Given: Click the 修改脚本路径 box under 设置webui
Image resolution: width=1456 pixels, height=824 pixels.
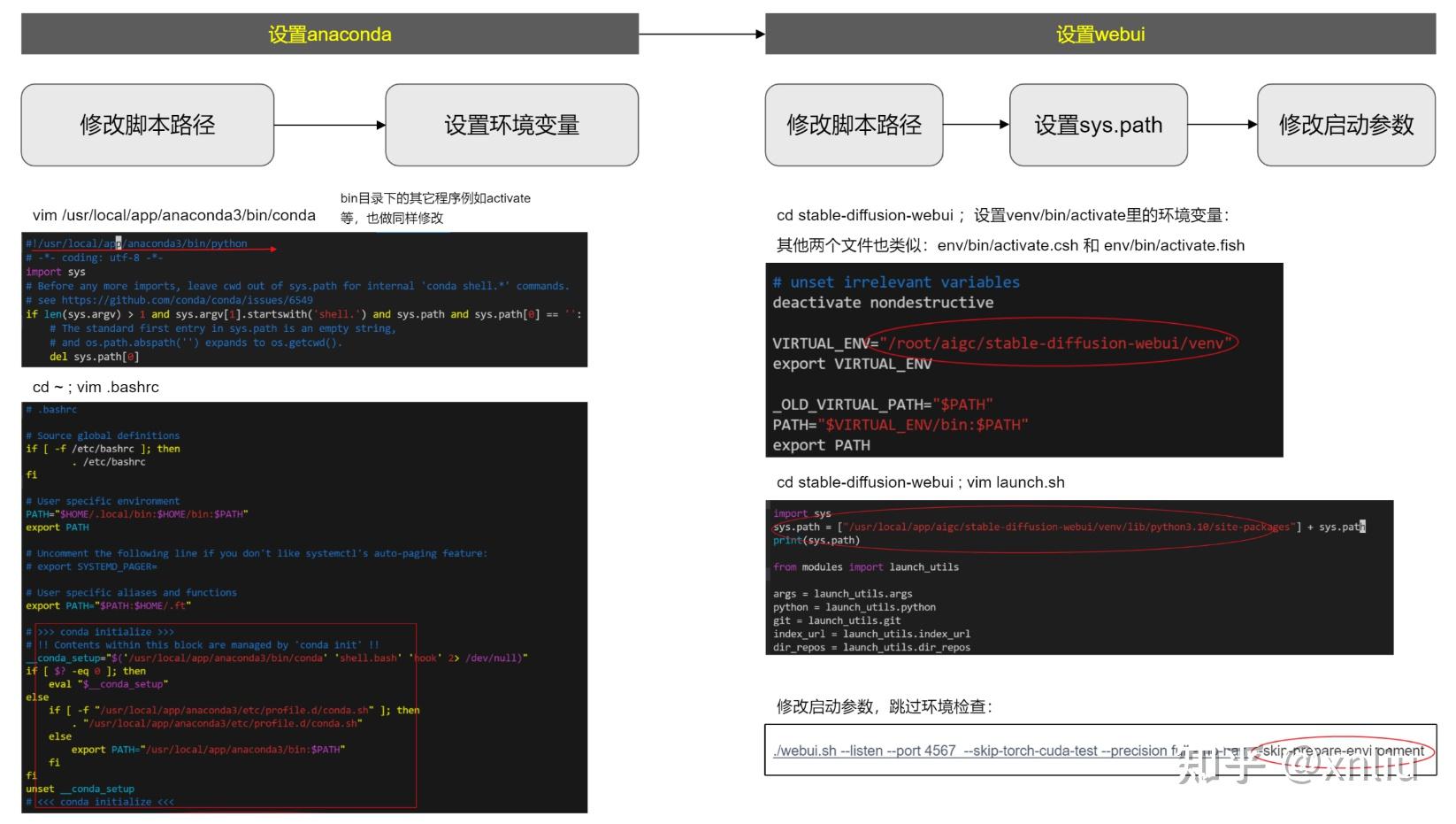Looking at the screenshot, I should point(854,126).
